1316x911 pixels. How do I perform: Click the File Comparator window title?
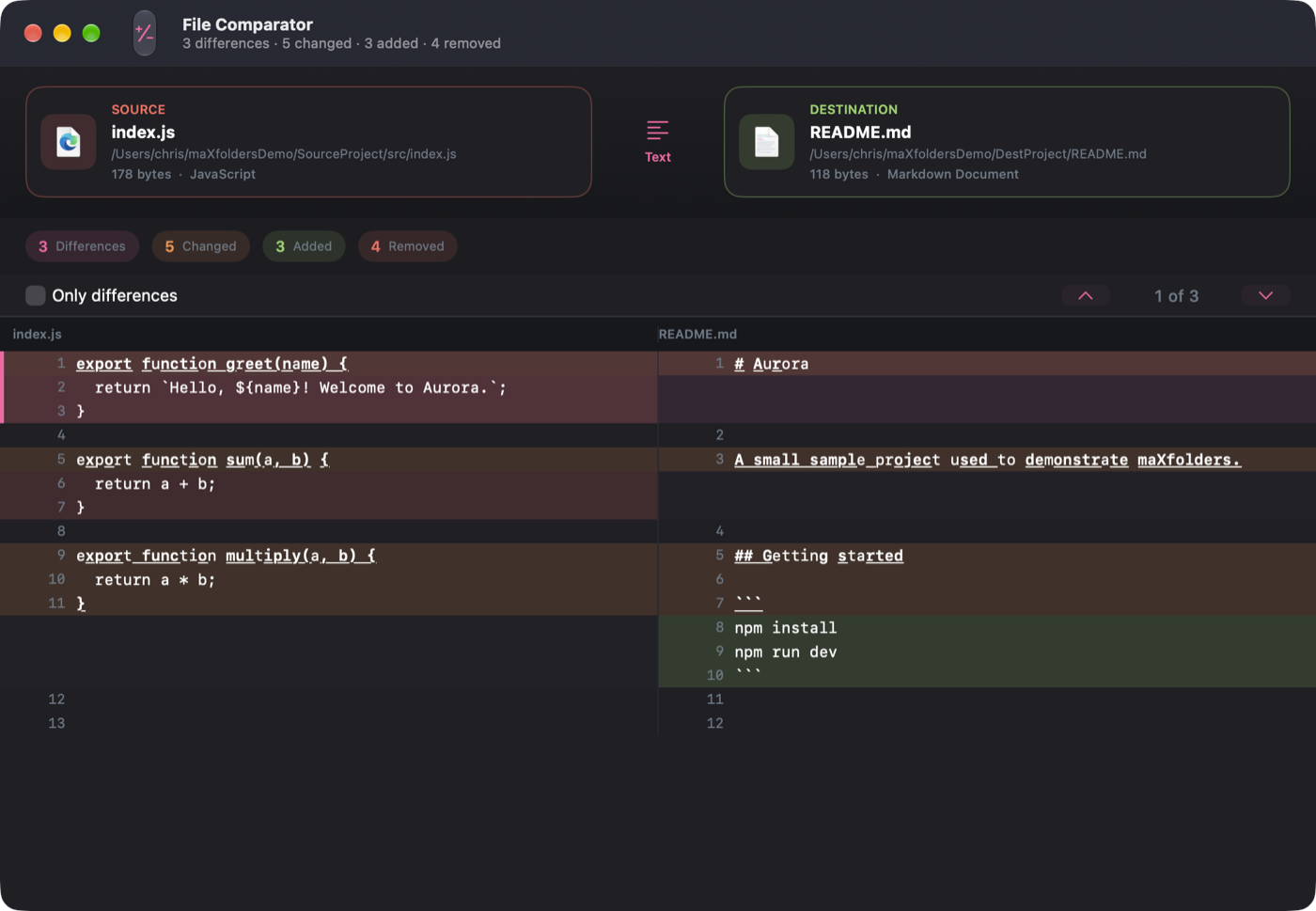coord(247,24)
